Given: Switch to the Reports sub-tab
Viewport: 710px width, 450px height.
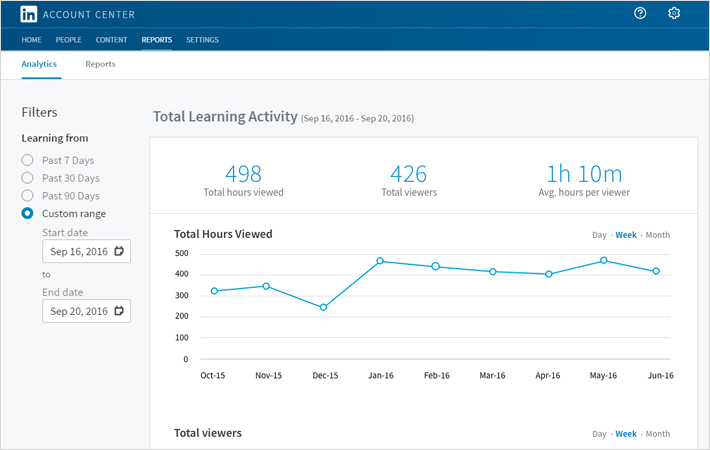Looking at the screenshot, I should click(100, 64).
